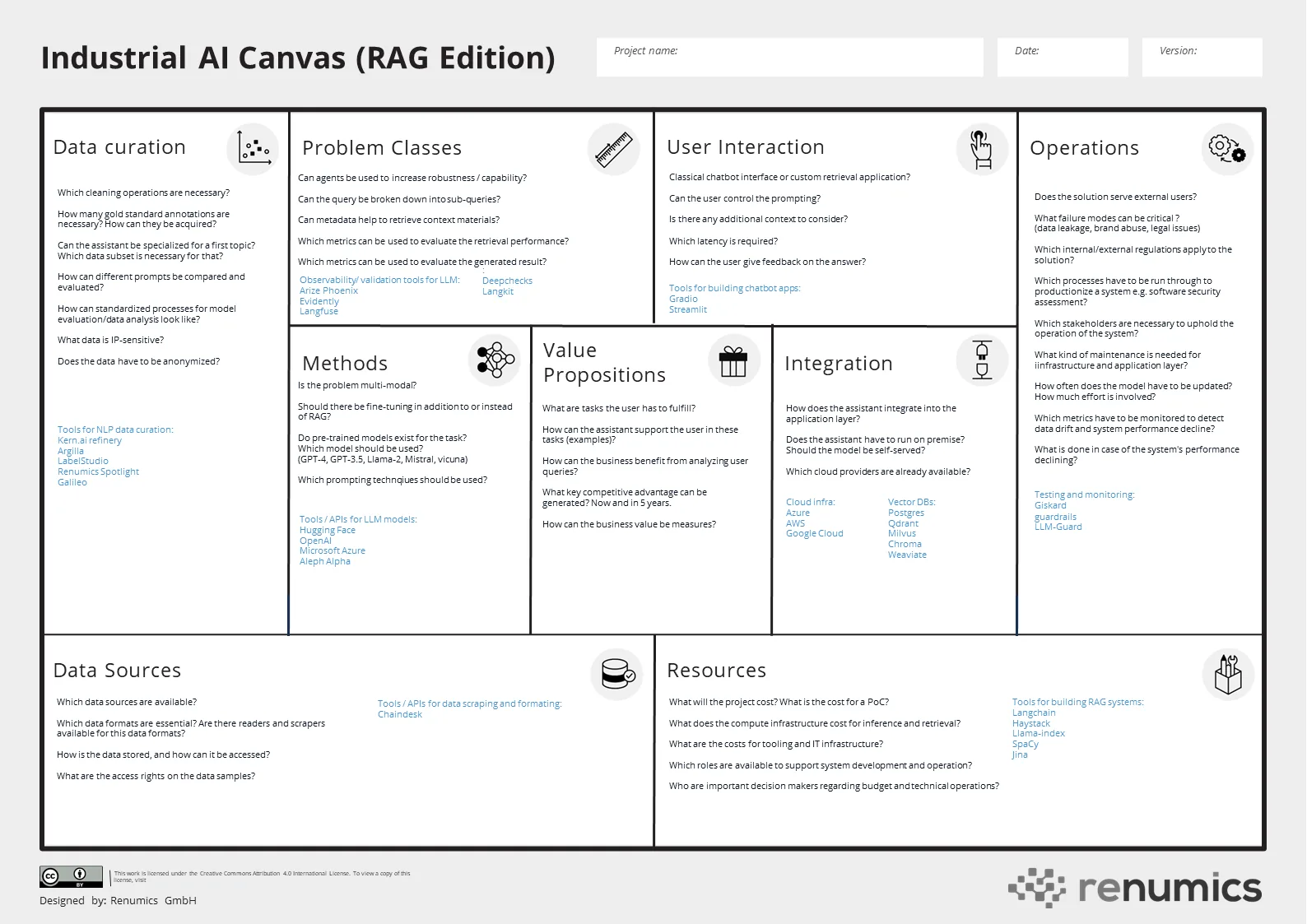1307x924 pixels.
Task: Open the Hugging Face link
Action: click(328, 530)
